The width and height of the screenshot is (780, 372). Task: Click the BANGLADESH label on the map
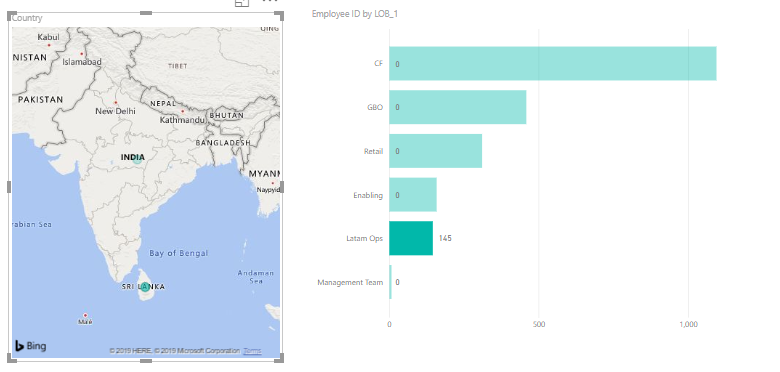pos(223,143)
